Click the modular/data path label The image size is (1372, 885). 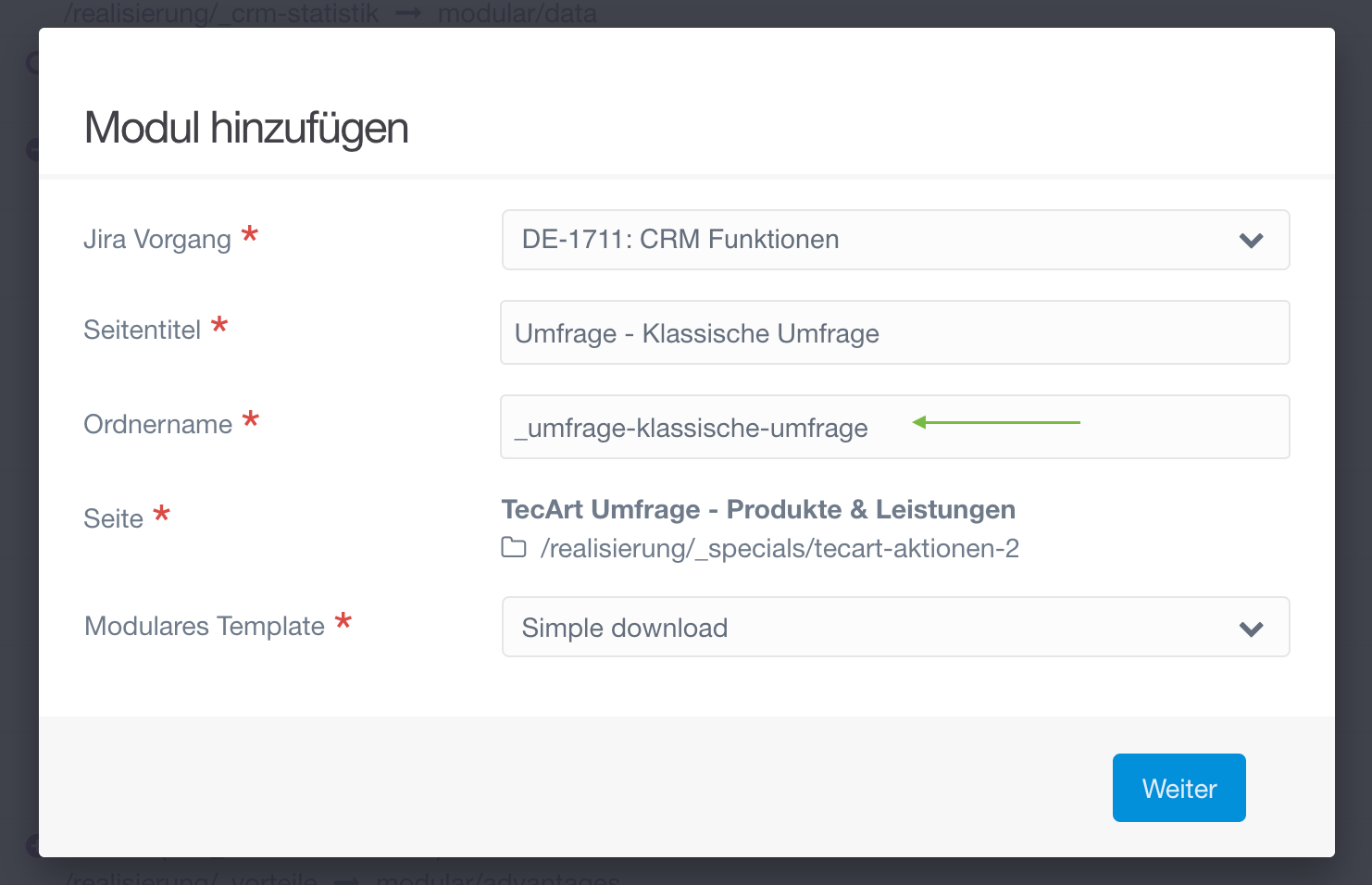518,13
